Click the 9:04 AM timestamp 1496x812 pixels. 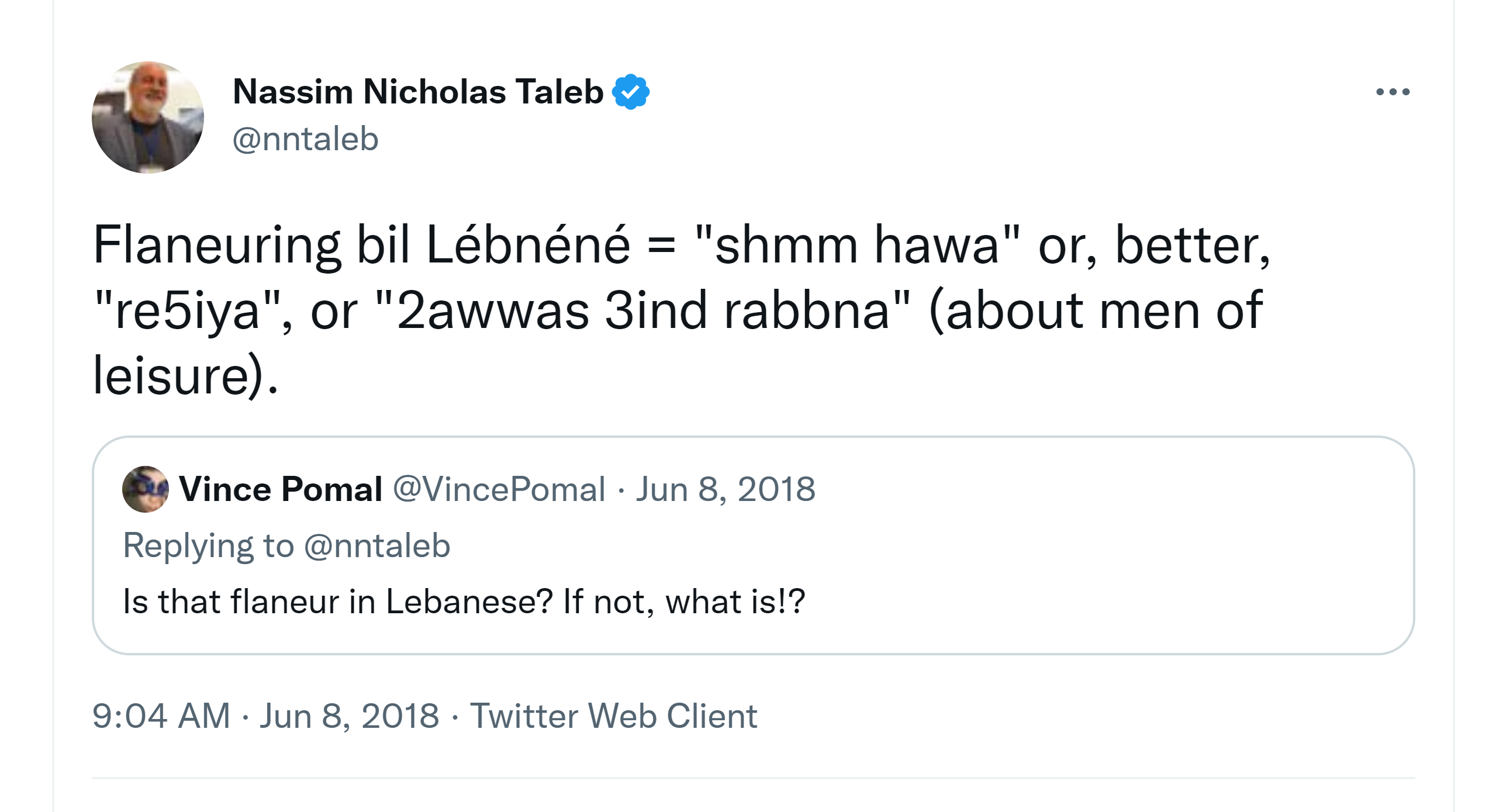click(161, 716)
